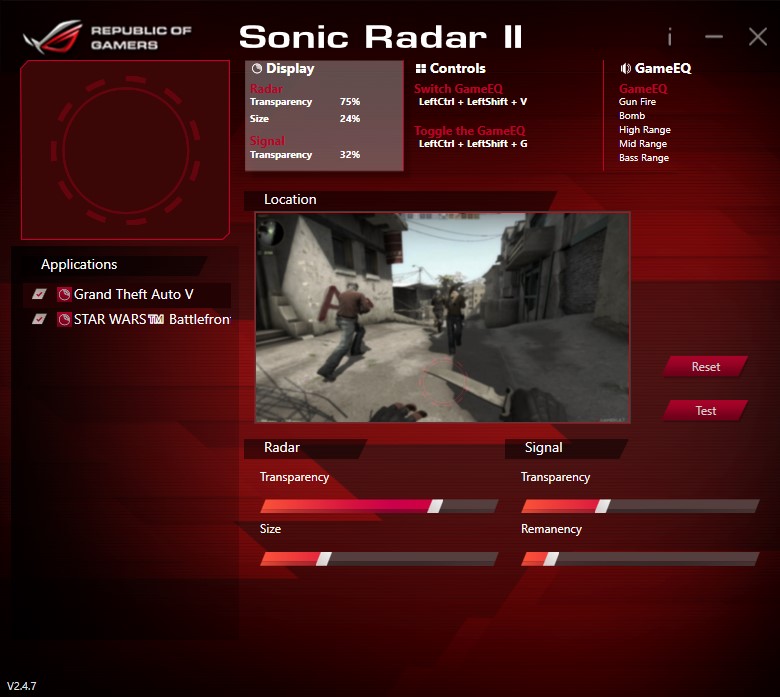This screenshot has height=697, width=780.
Task: Click the High Range GameEQ entry
Action: click(x=645, y=130)
